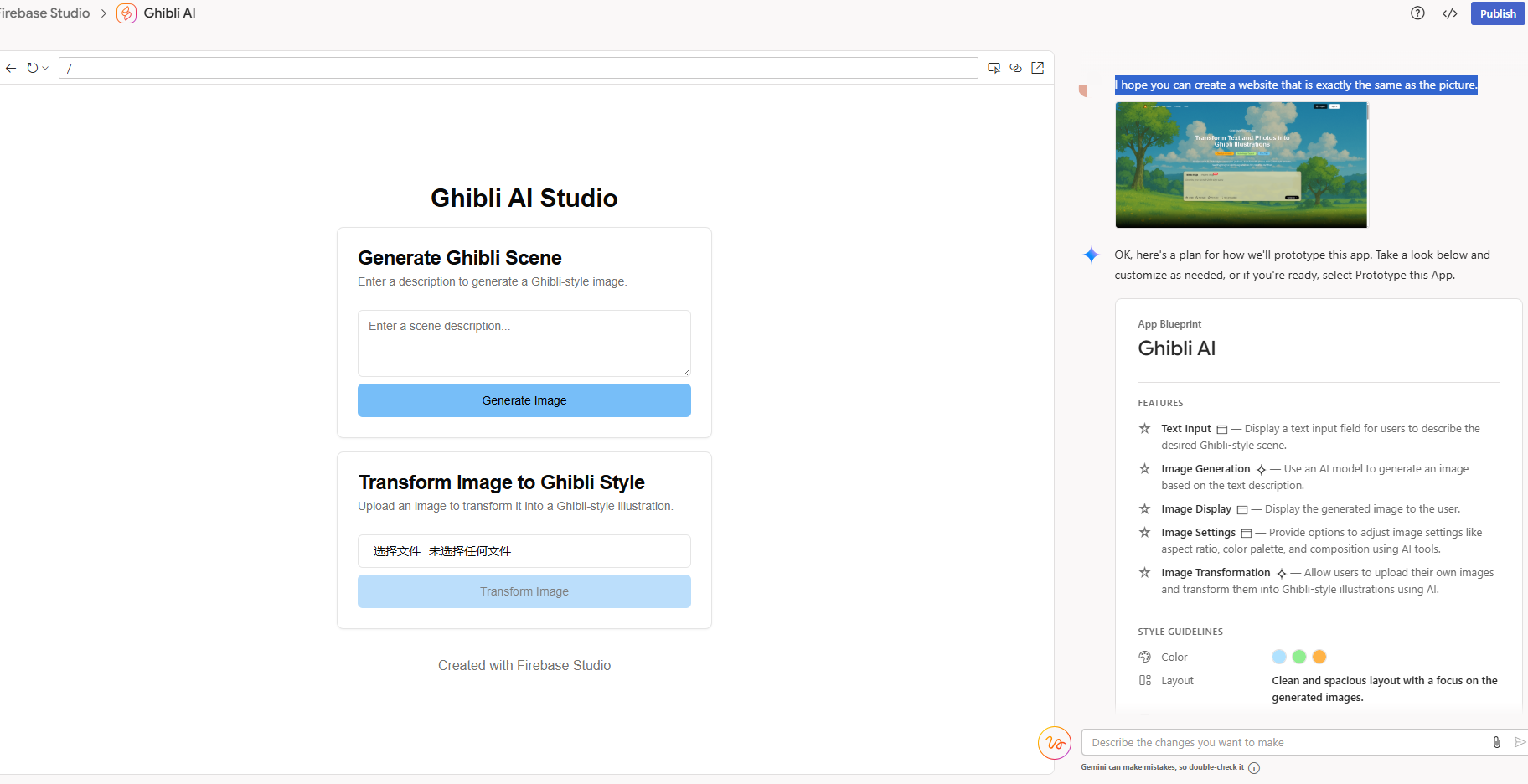Image resolution: width=1528 pixels, height=784 pixels.
Task: Click the preview URL path field
Action: click(x=519, y=68)
